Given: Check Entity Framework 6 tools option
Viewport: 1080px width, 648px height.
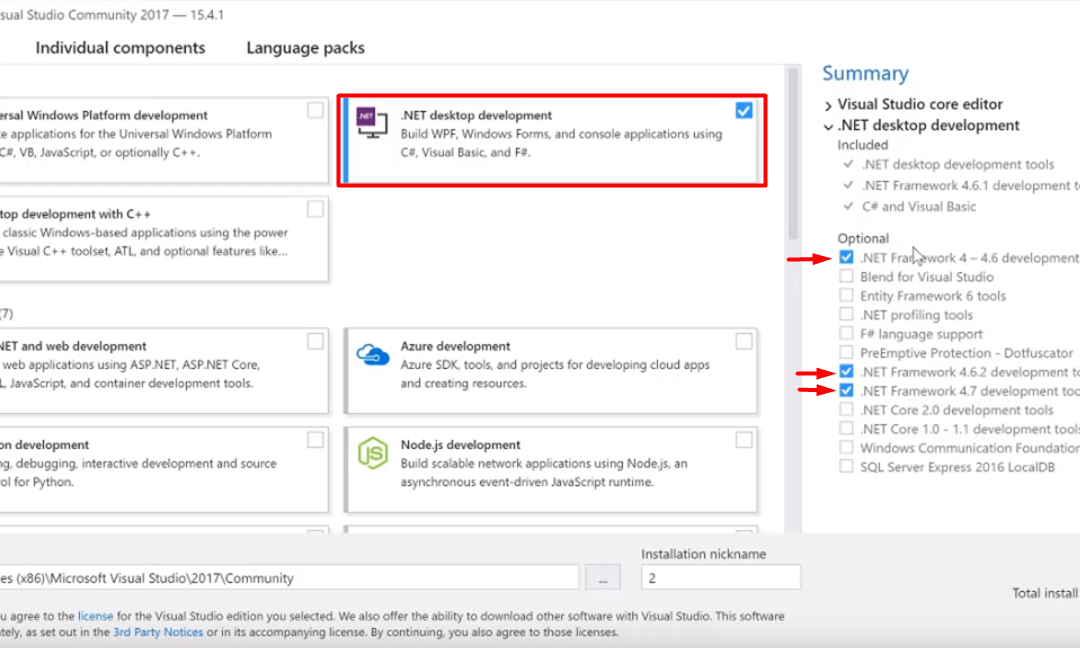Looking at the screenshot, I should 846,295.
